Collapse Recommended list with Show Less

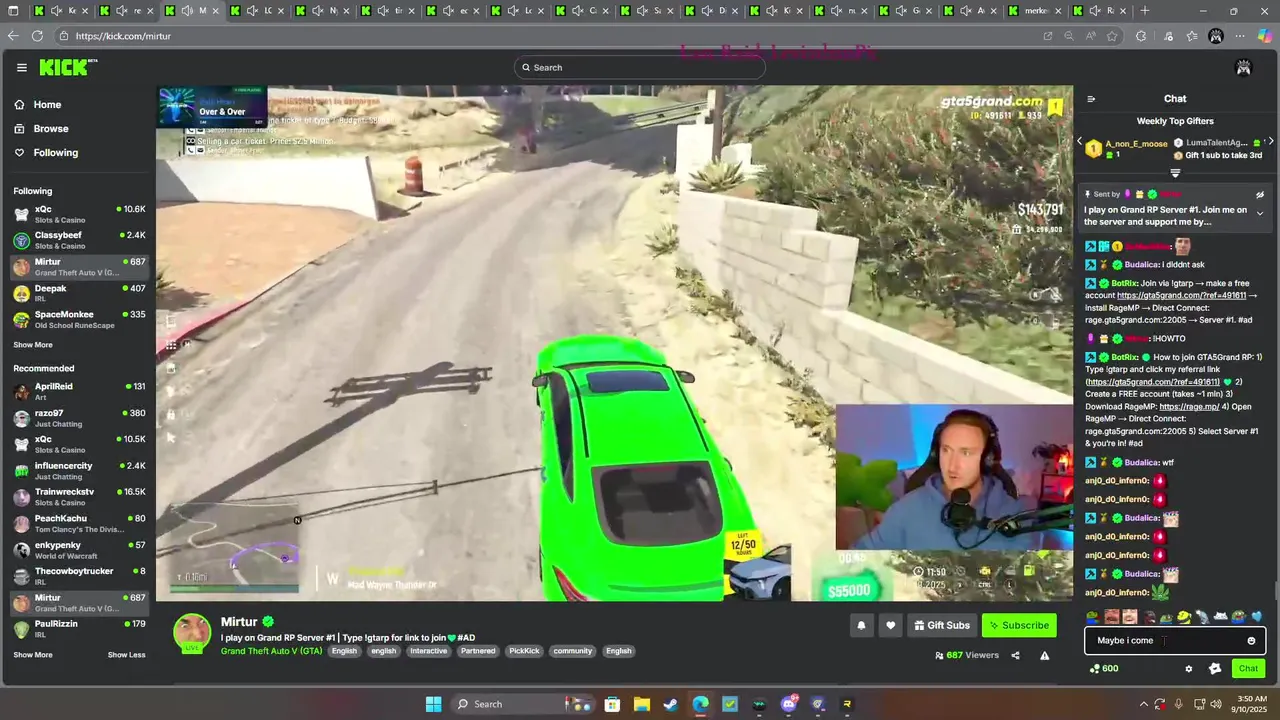point(126,655)
